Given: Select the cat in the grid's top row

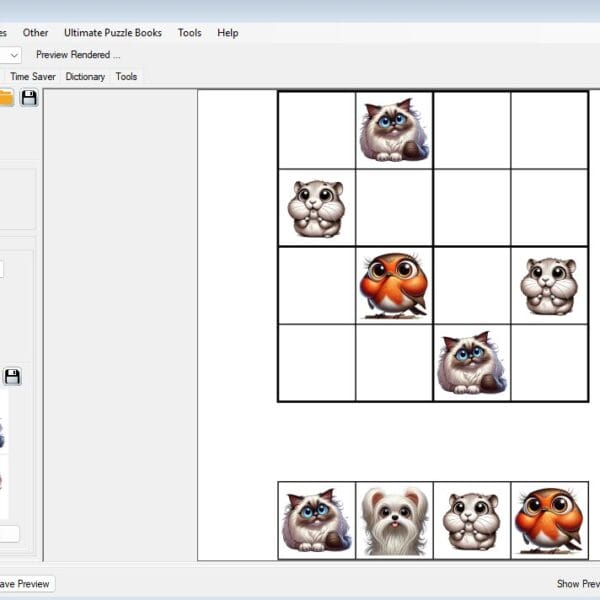Looking at the screenshot, I should point(394,131).
